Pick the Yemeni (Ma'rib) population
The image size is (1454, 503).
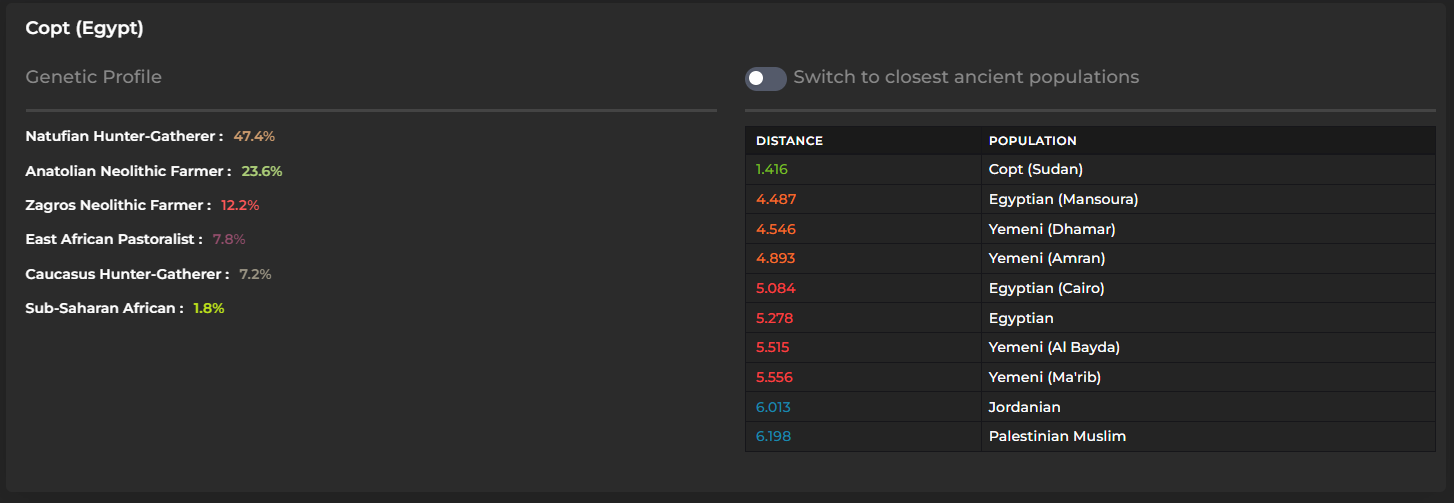1044,378
